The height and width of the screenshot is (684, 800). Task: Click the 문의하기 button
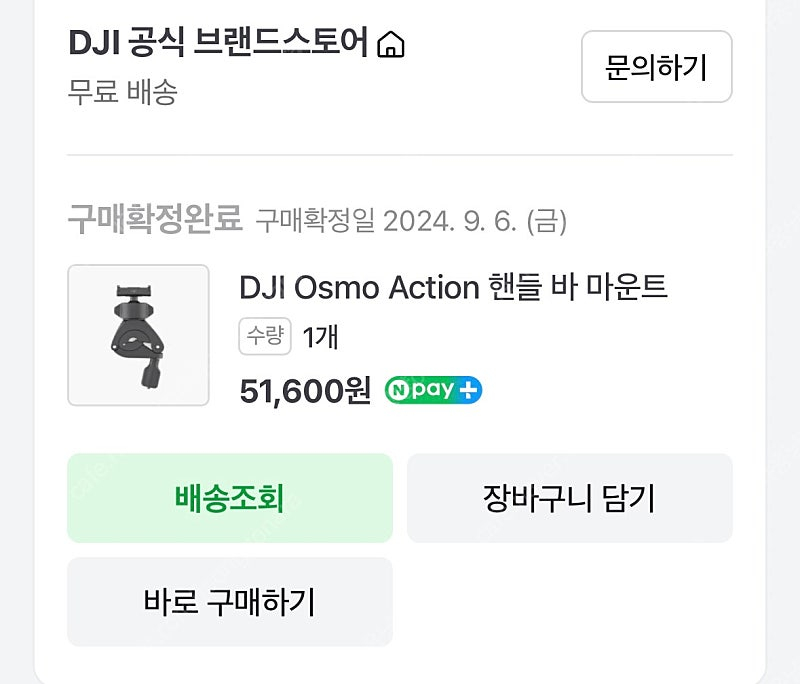655,67
